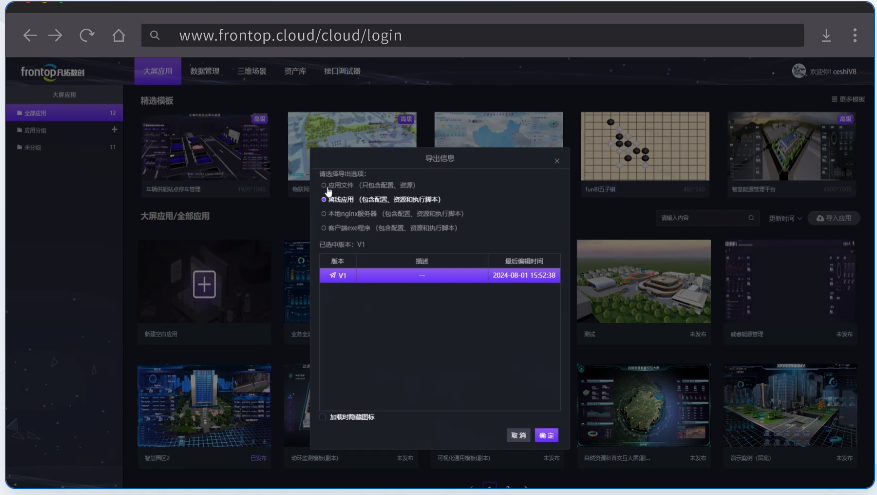
Task: Click the search magnifier in 请输入内容 box
Action: pyautogui.click(x=751, y=218)
